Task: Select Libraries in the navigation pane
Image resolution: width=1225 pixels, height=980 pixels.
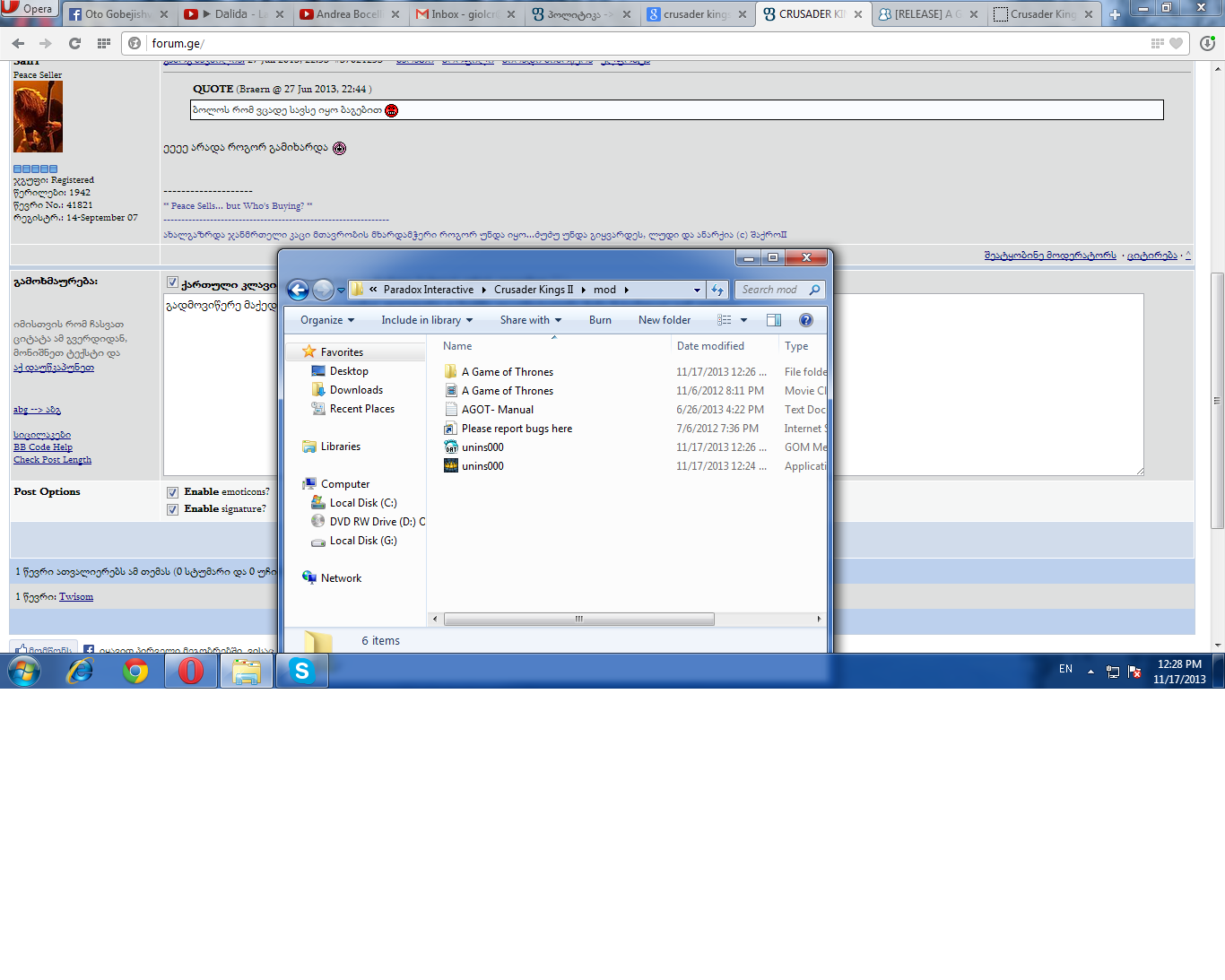Action: tap(340, 447)
